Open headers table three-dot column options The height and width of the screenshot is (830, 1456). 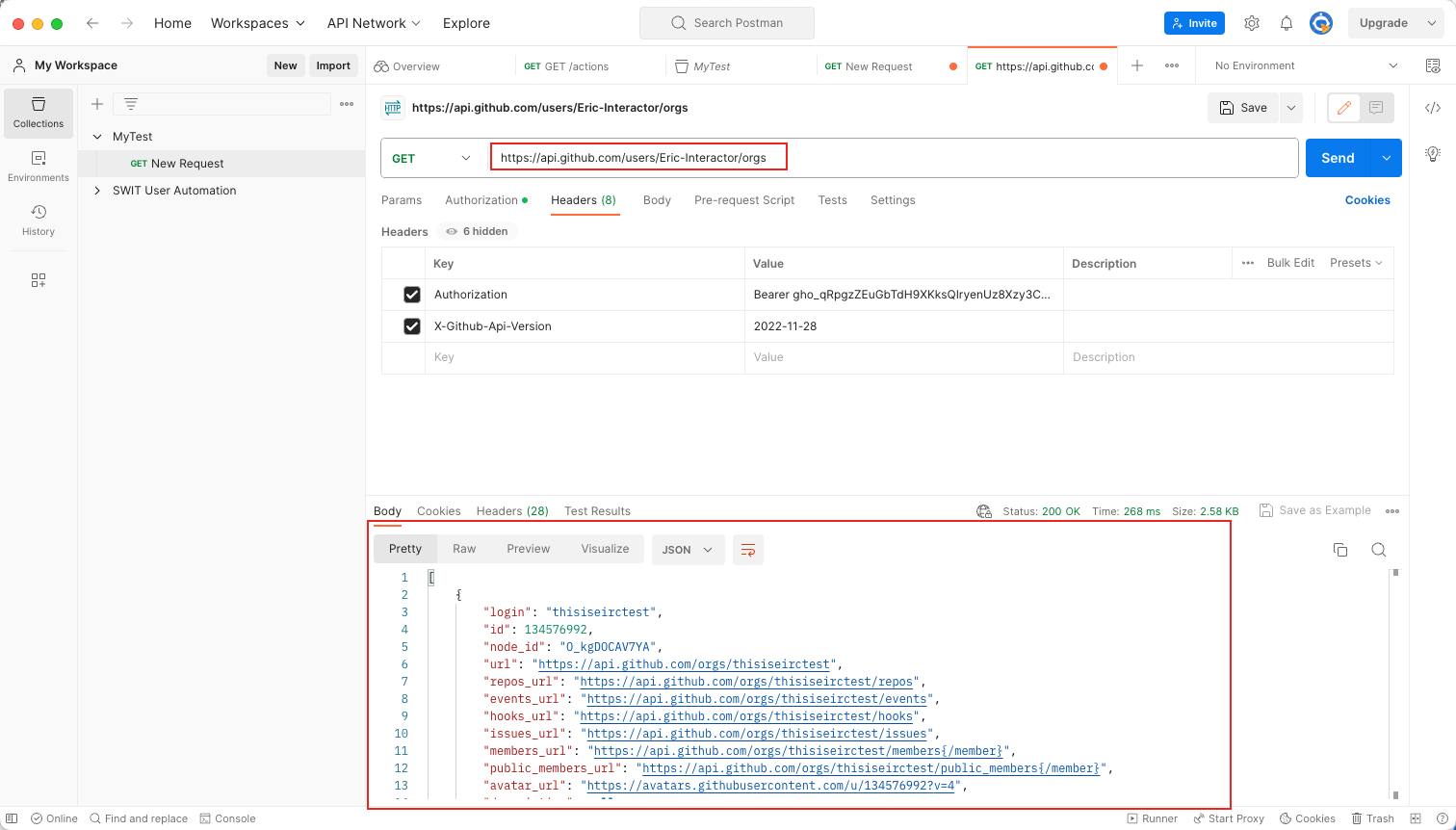[1248, 263]
